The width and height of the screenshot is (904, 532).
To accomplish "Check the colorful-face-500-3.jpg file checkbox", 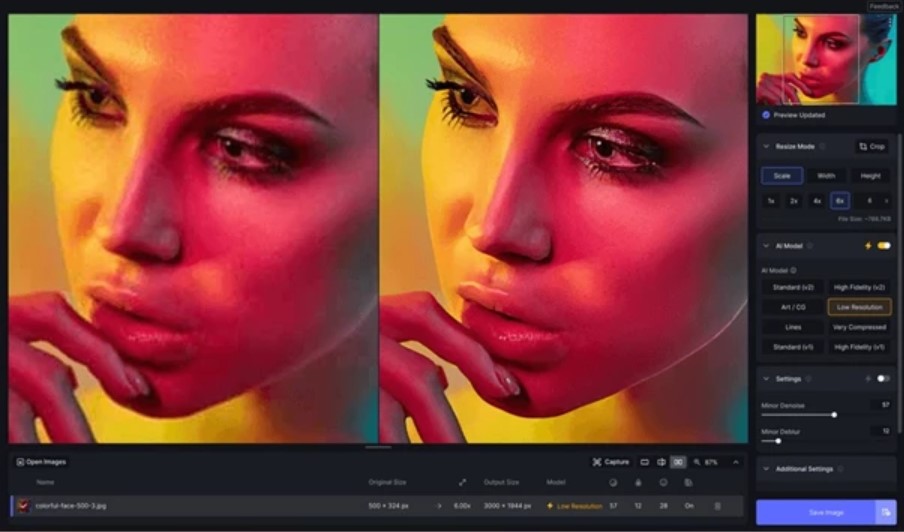I will coord(23,506).
